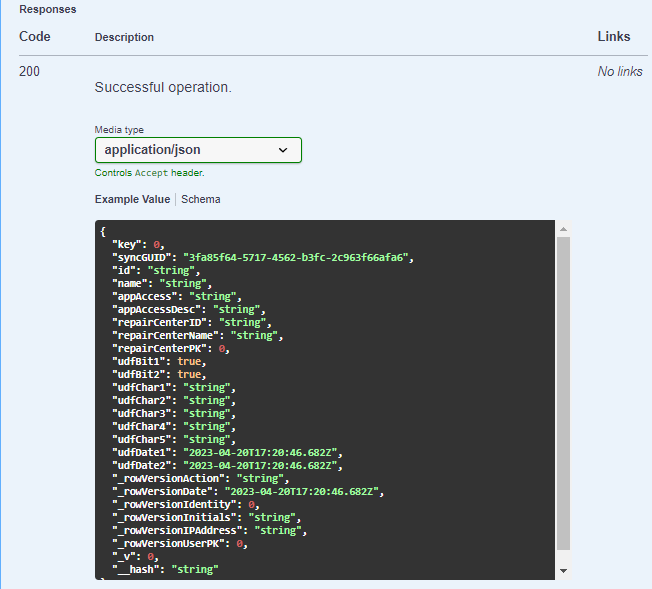The height and width of the screenshot is (589, 652).
Task: Click the "udfChar1" line
Action: tap(174, 387)
